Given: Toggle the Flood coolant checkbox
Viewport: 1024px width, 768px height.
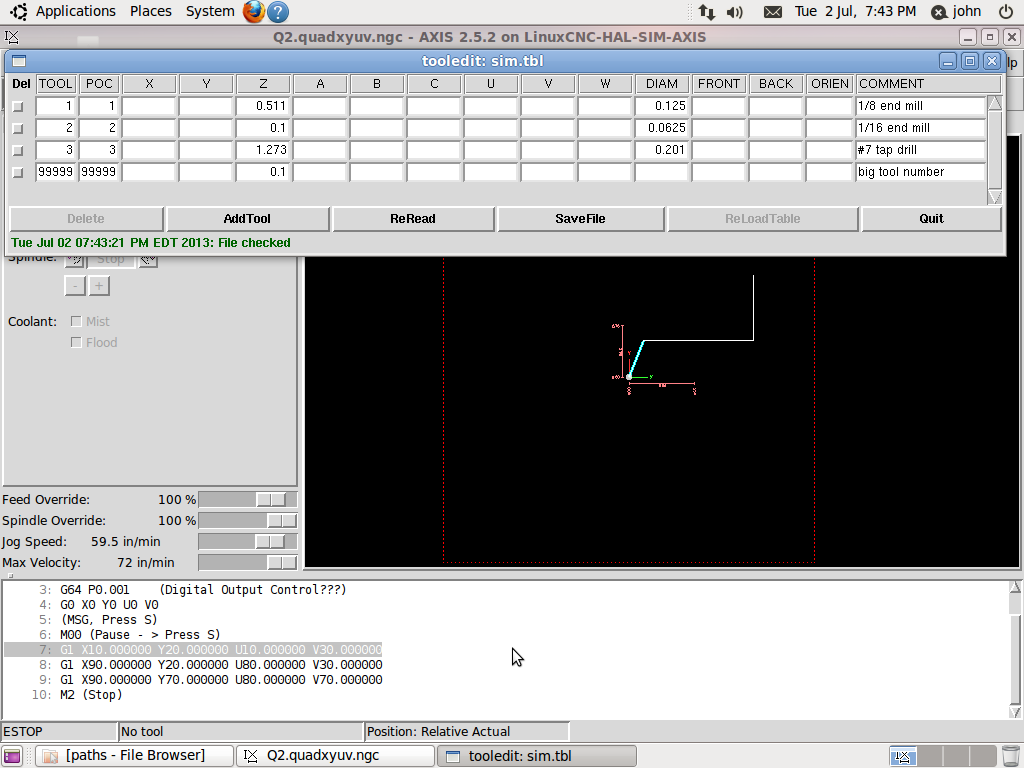Looking at the screenshot, I should [x=76, y=342].
